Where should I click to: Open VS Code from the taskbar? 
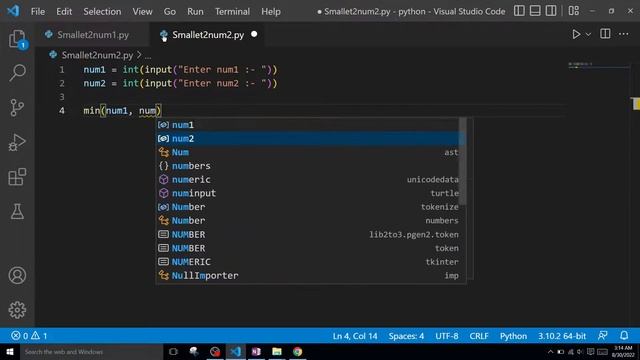coord(236,352)
